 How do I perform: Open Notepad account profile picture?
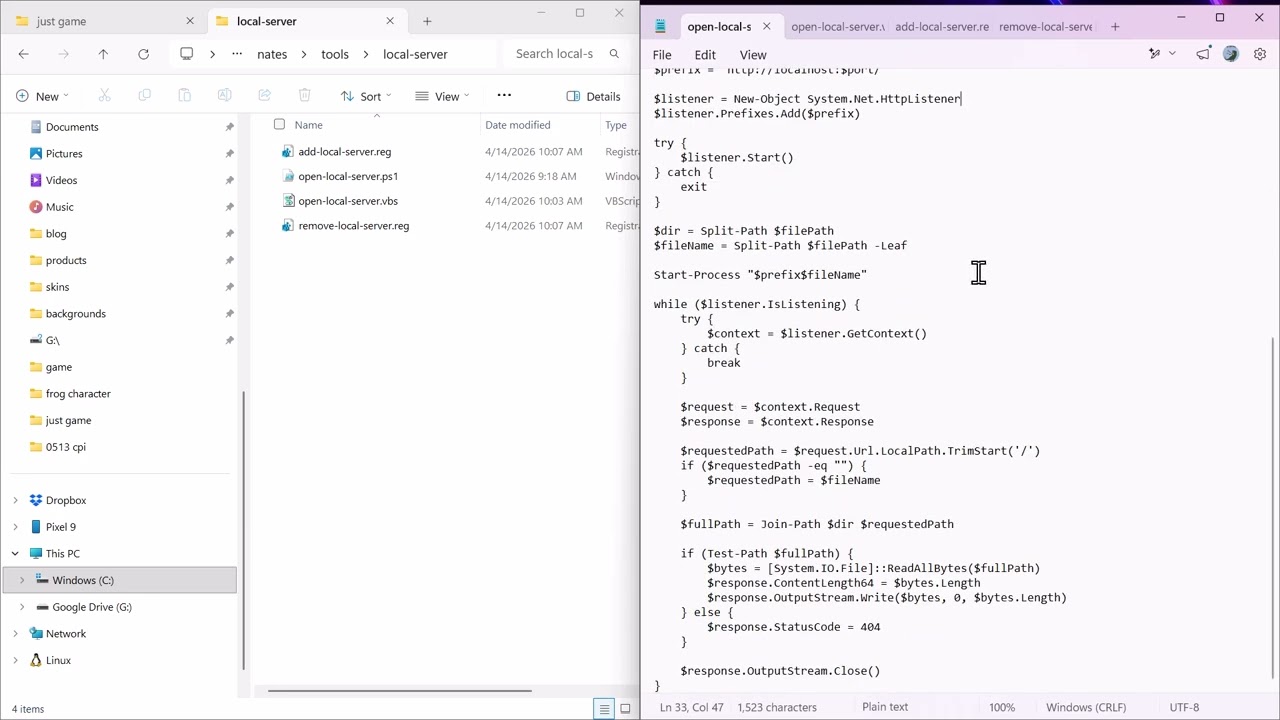pos(1231,55)
